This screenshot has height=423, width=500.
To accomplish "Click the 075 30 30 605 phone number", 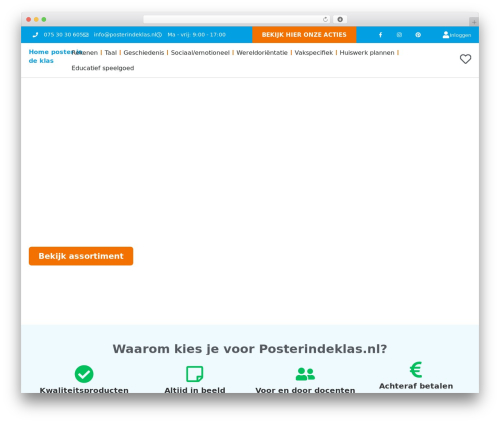I will click(63, 35).
